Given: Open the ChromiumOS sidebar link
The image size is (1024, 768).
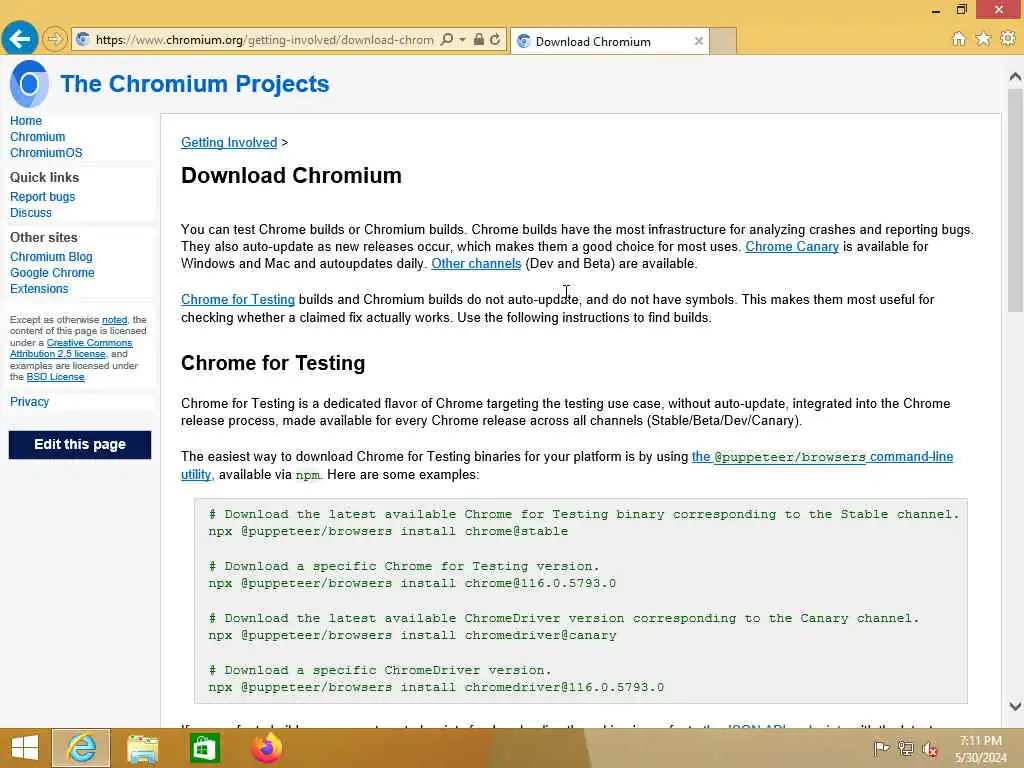Looking at the screenshot, I should (46, 153).
